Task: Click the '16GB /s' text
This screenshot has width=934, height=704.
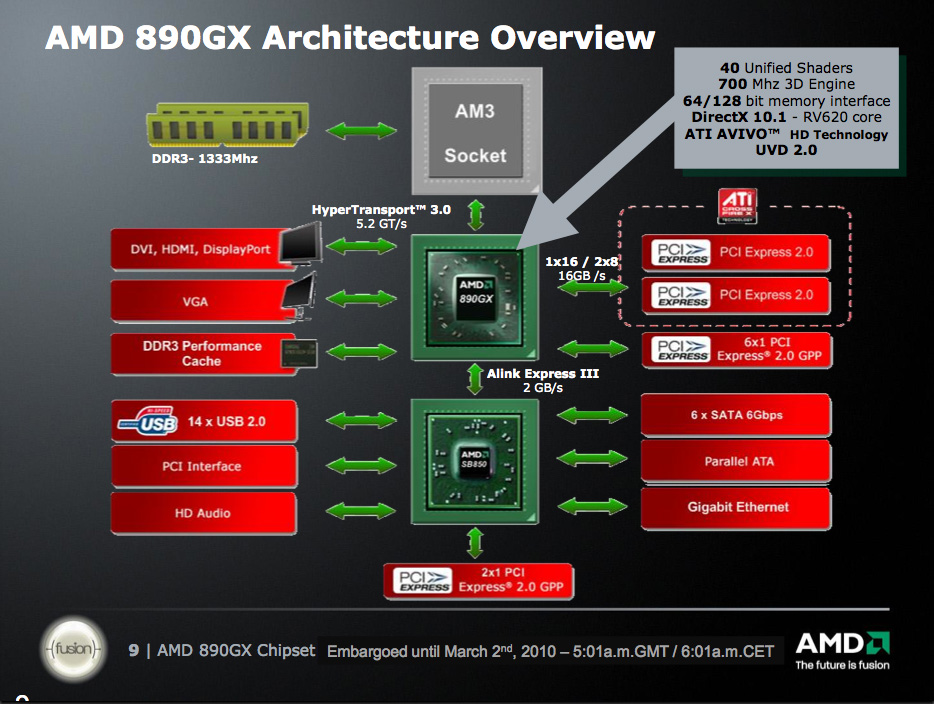Action: (x=582, y=276)
